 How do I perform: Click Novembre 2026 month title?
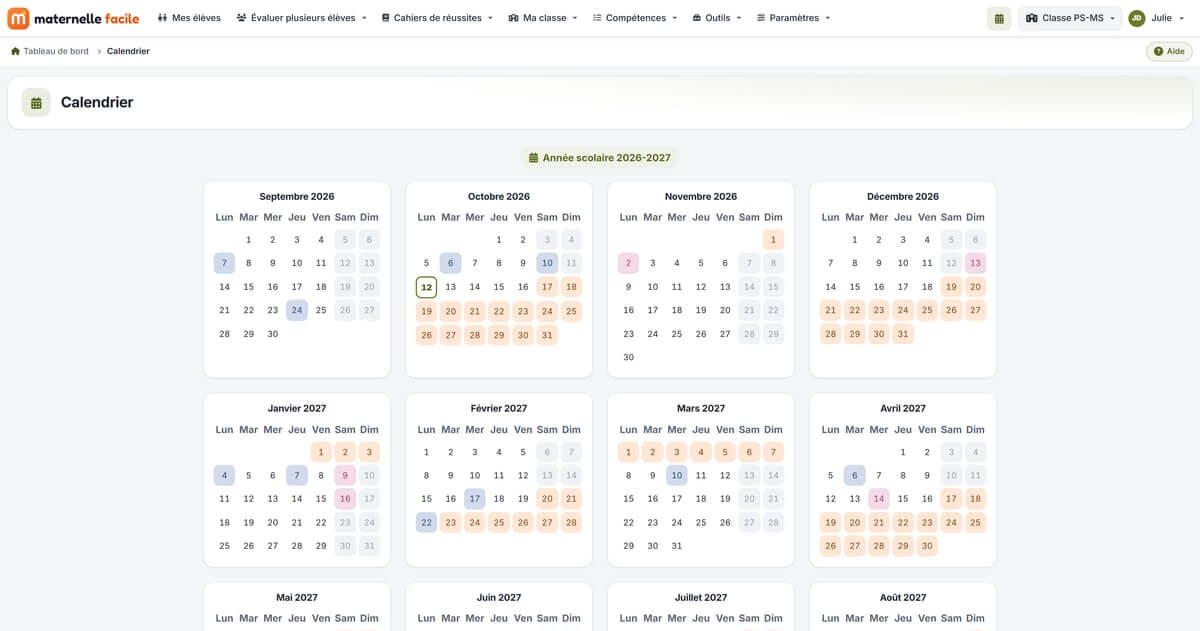(x=701, y=196)
